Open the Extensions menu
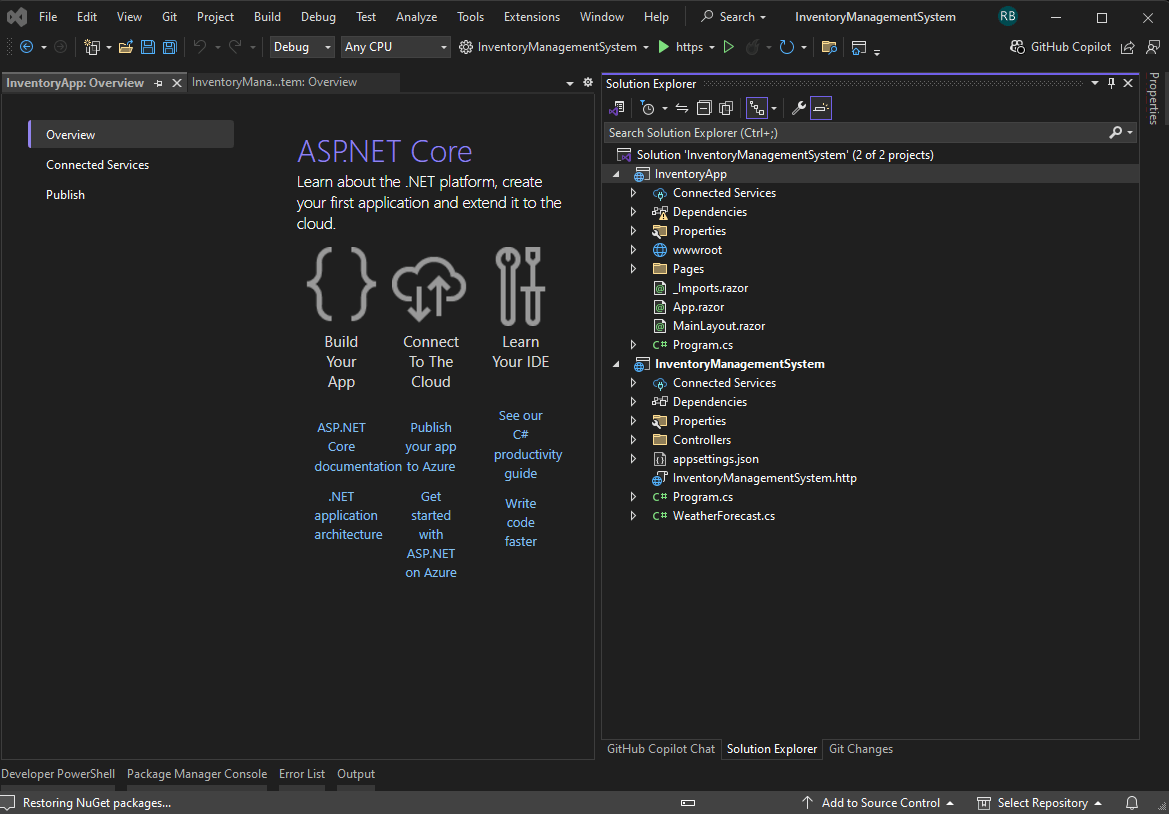The image size is (1169, 814). [531, 16]
